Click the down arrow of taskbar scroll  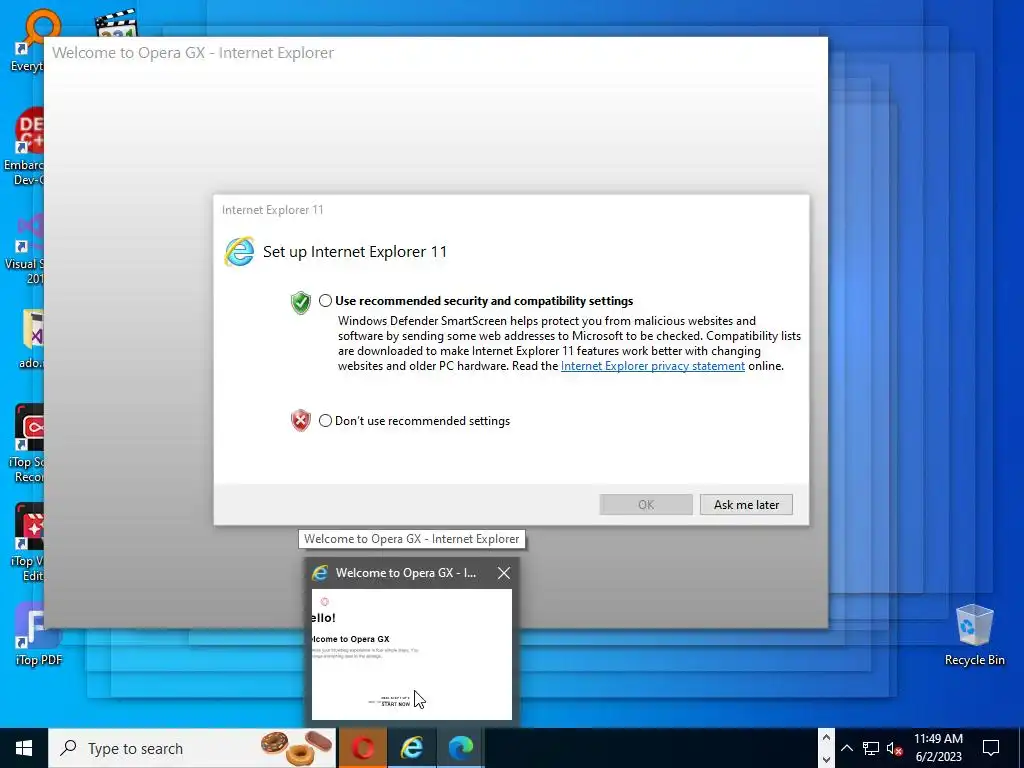[826, 760]
